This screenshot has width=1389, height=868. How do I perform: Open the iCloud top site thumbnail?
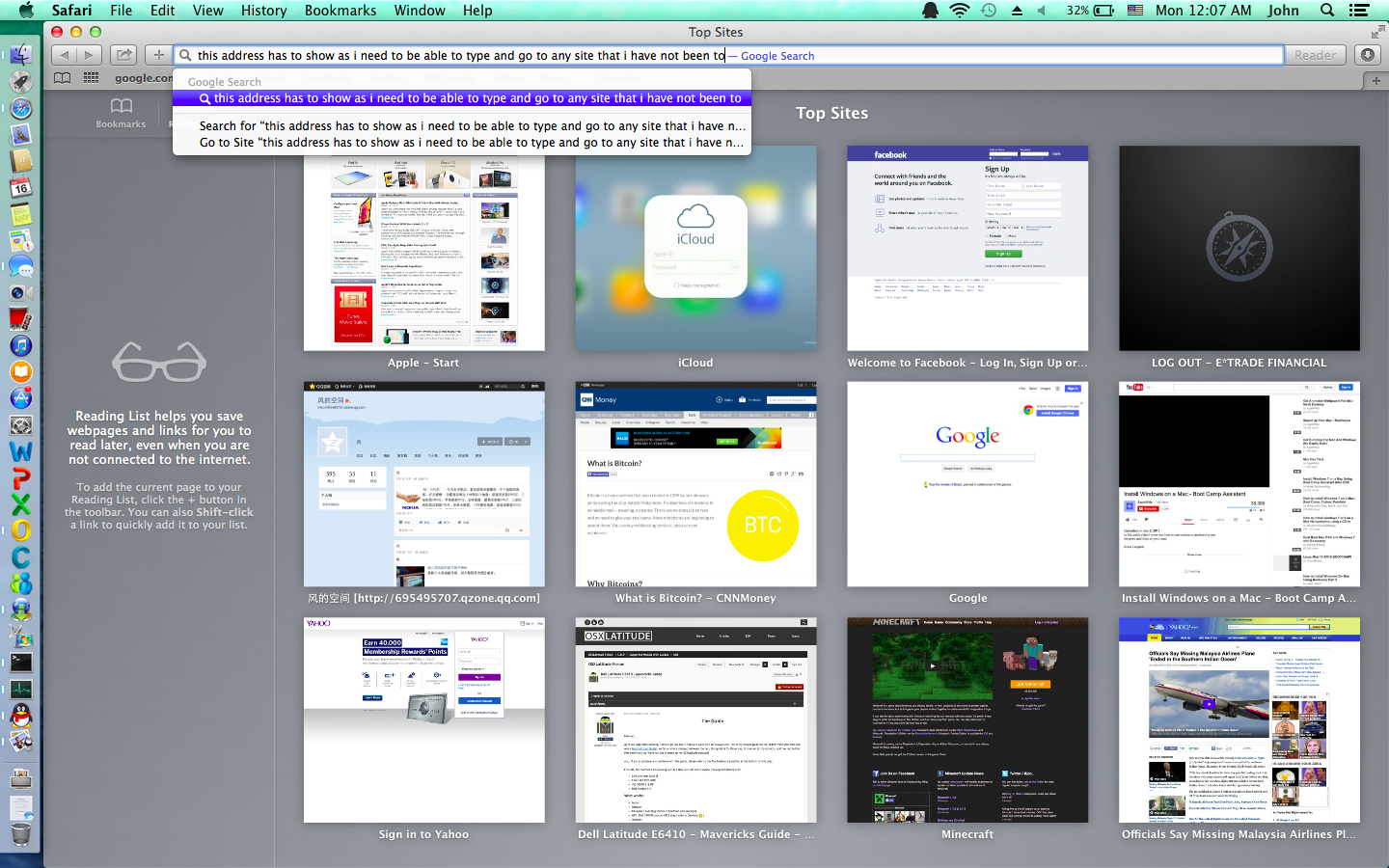tap(695, 248)
